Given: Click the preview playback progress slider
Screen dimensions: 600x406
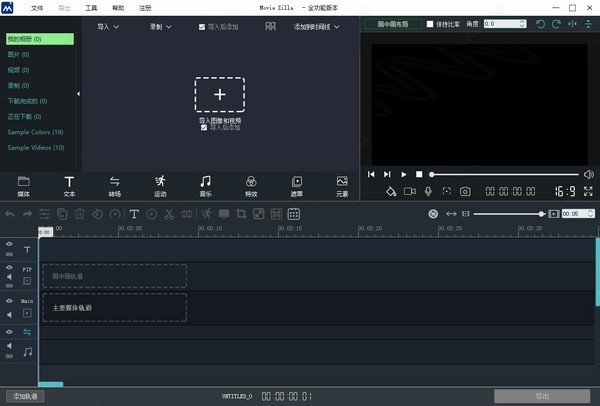Looking at the screenshot, I should point(505,174).
